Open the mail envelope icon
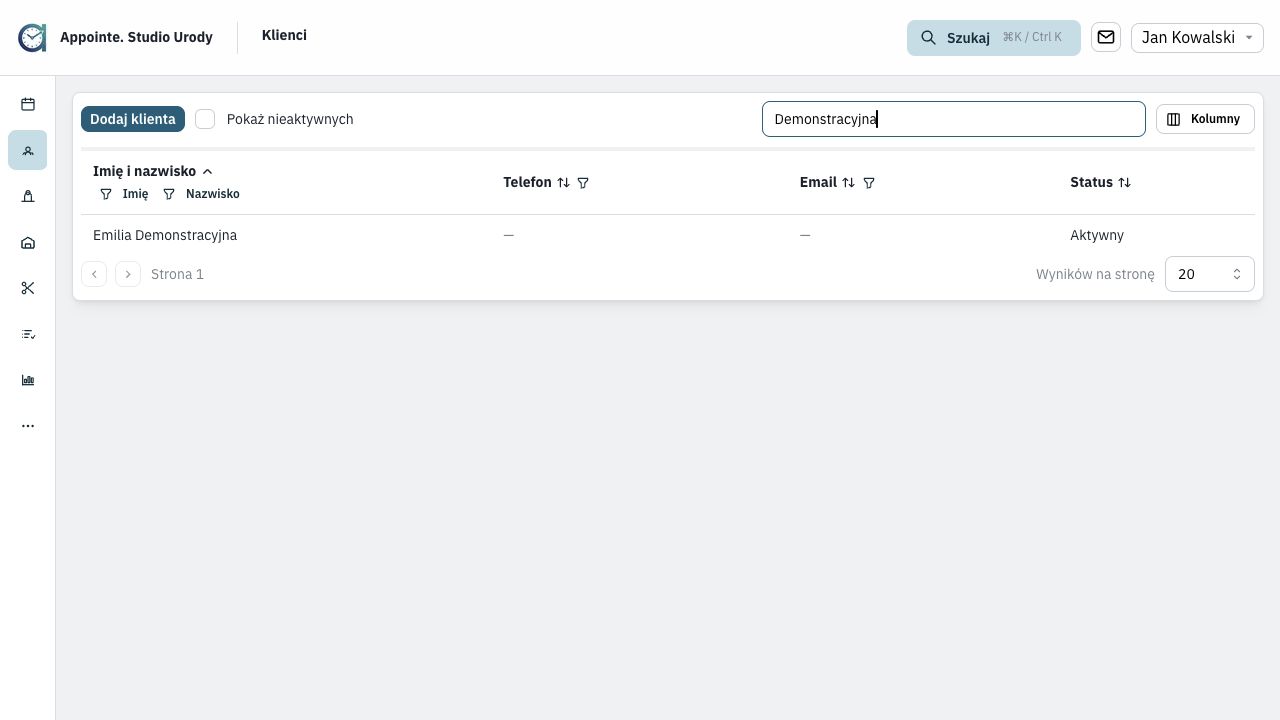Image resolution: width=1280 pixels, height=720 pixels. (x=1106, y=37)
